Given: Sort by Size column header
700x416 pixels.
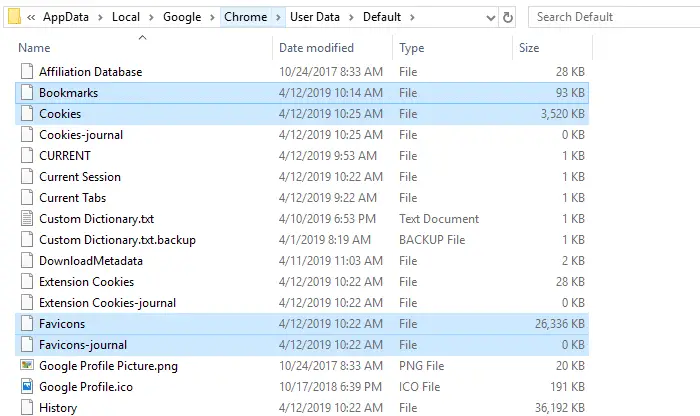Looking at the screenshot, I should pyautogui.click(x=529, y=48).
